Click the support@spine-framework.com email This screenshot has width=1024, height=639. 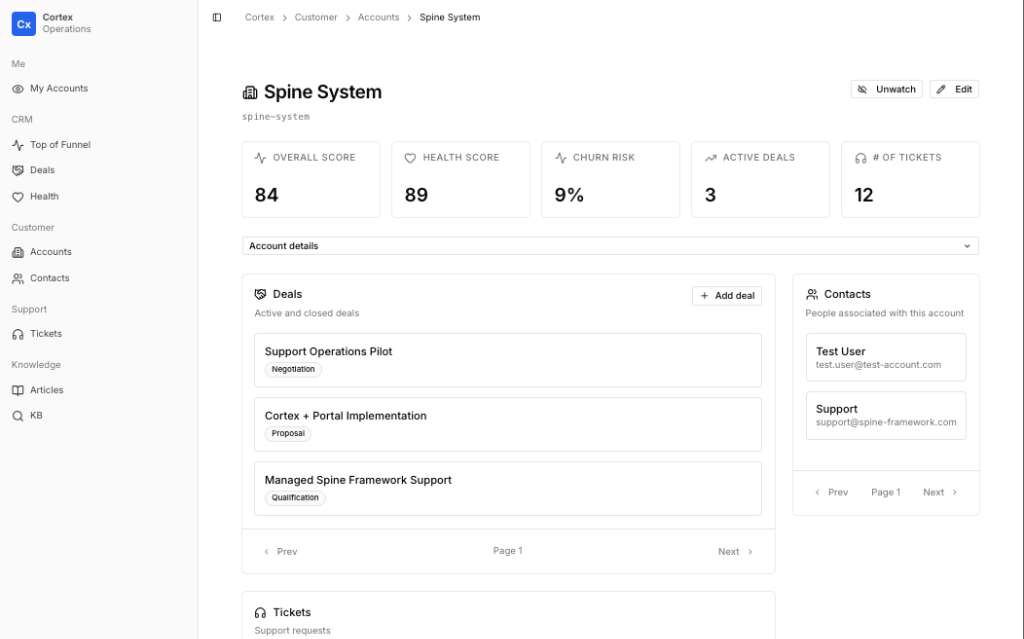click(886, 423)
